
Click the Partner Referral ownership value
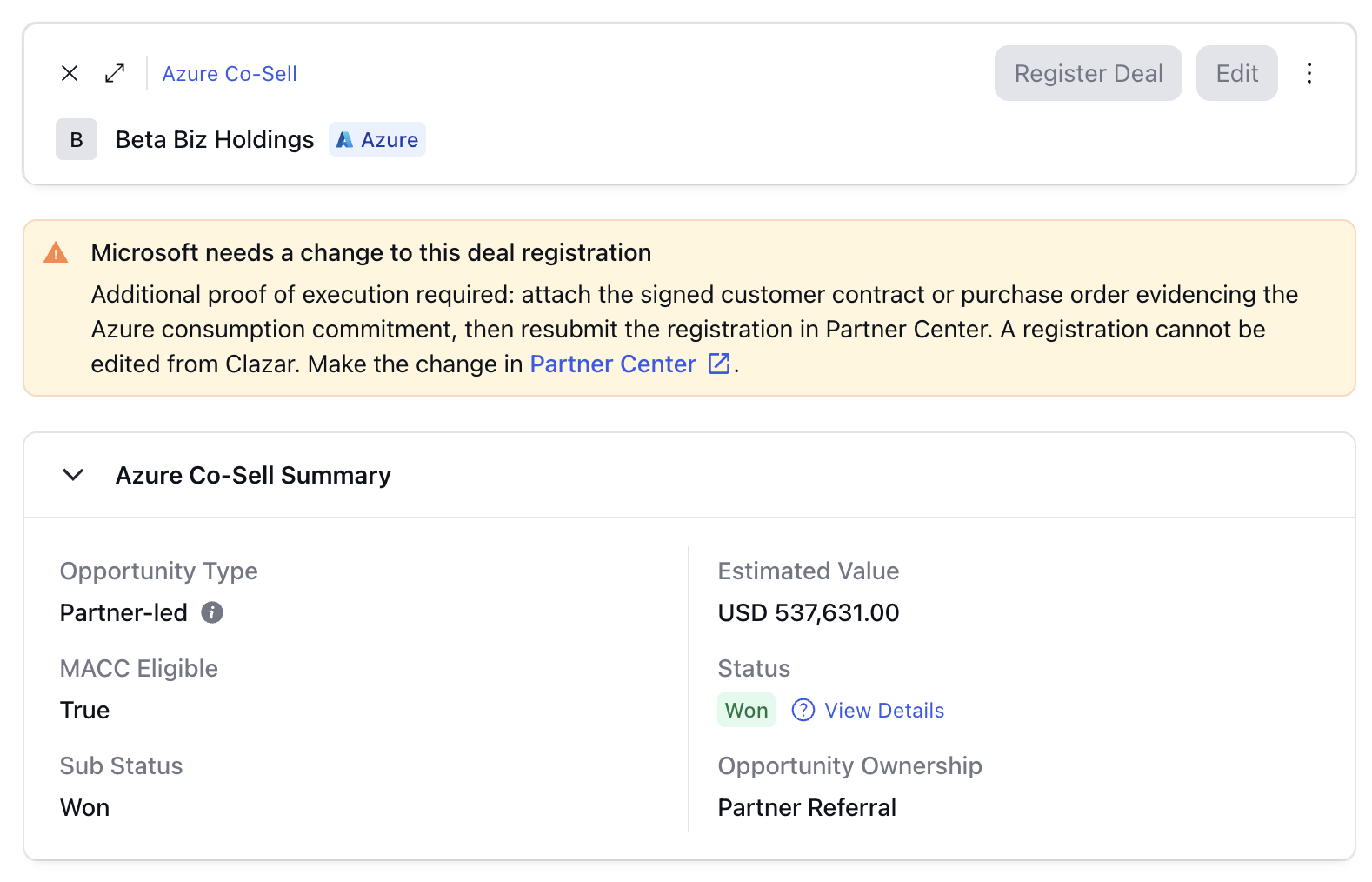click(x=807, y=807)
